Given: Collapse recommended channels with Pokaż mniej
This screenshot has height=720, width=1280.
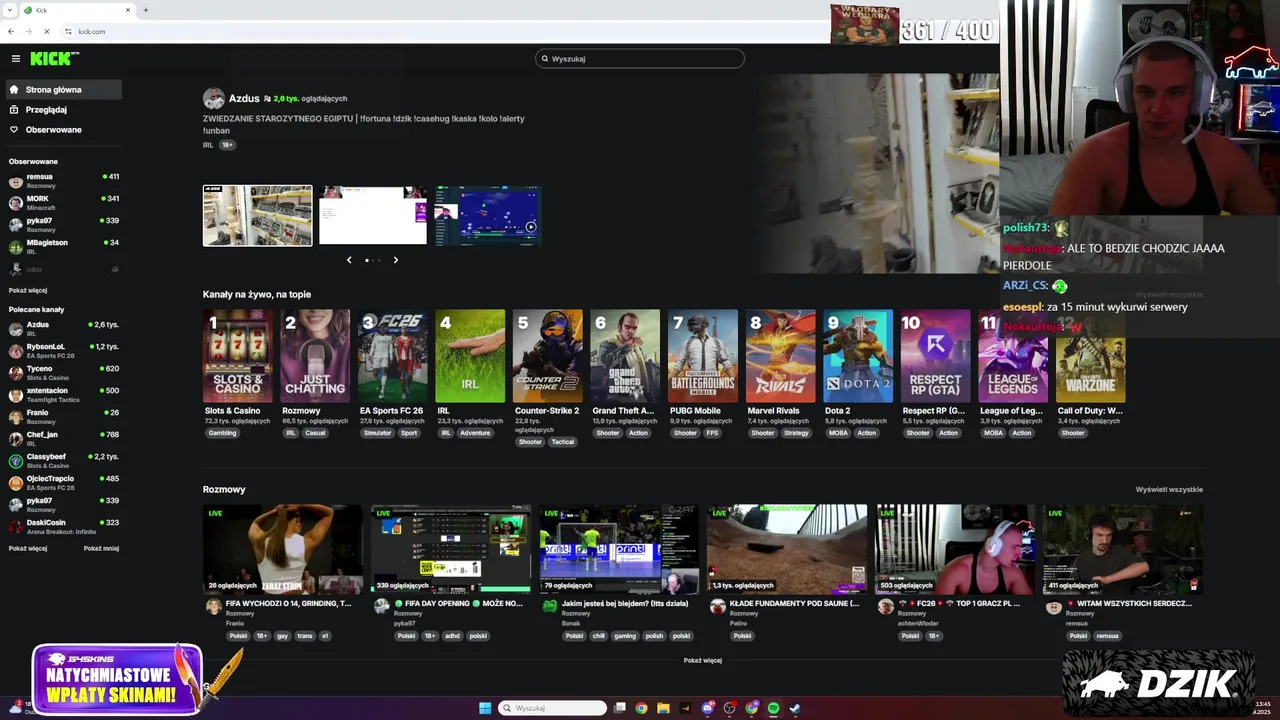Looking at the screenshot, I should (101, 549).
